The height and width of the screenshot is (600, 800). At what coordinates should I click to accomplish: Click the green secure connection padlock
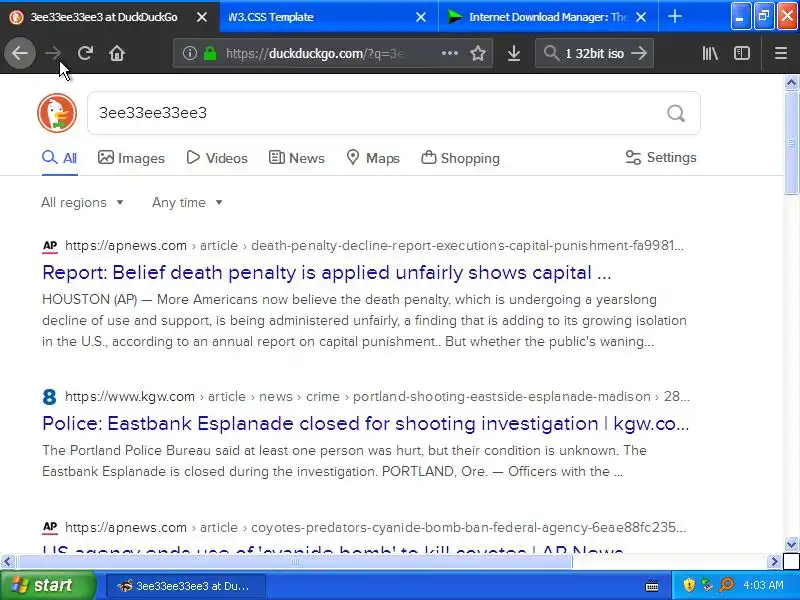click(210, 53)
